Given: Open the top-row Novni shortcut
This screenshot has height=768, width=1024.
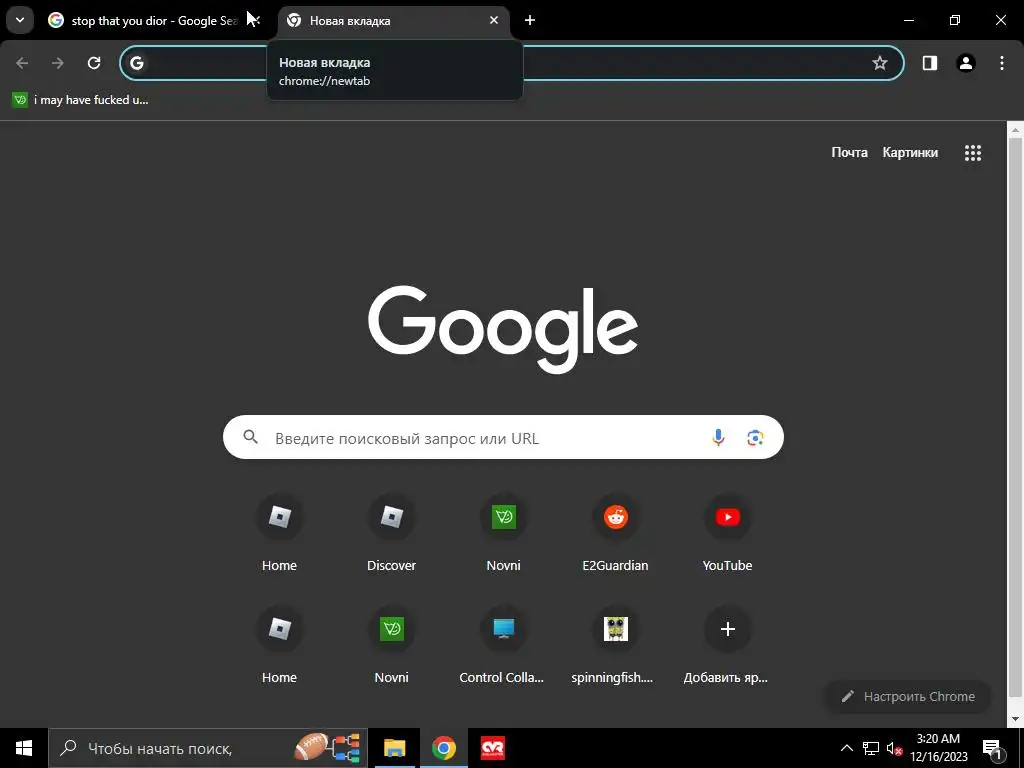Looking at the screenshot, I should pyautogui.click(x=504, y=534).
